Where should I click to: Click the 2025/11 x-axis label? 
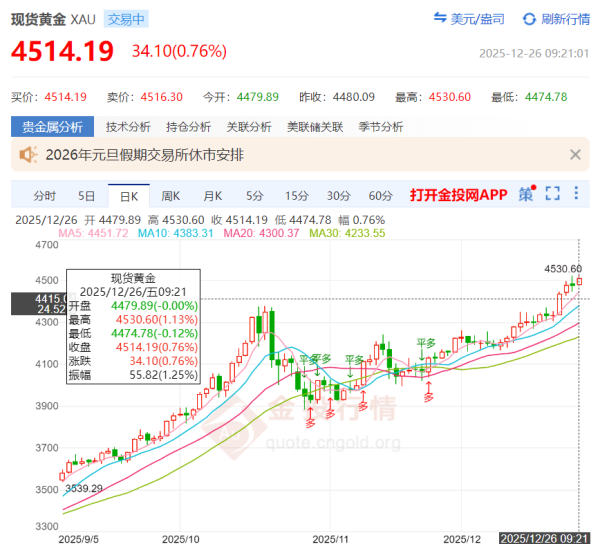tap(331, 539)
